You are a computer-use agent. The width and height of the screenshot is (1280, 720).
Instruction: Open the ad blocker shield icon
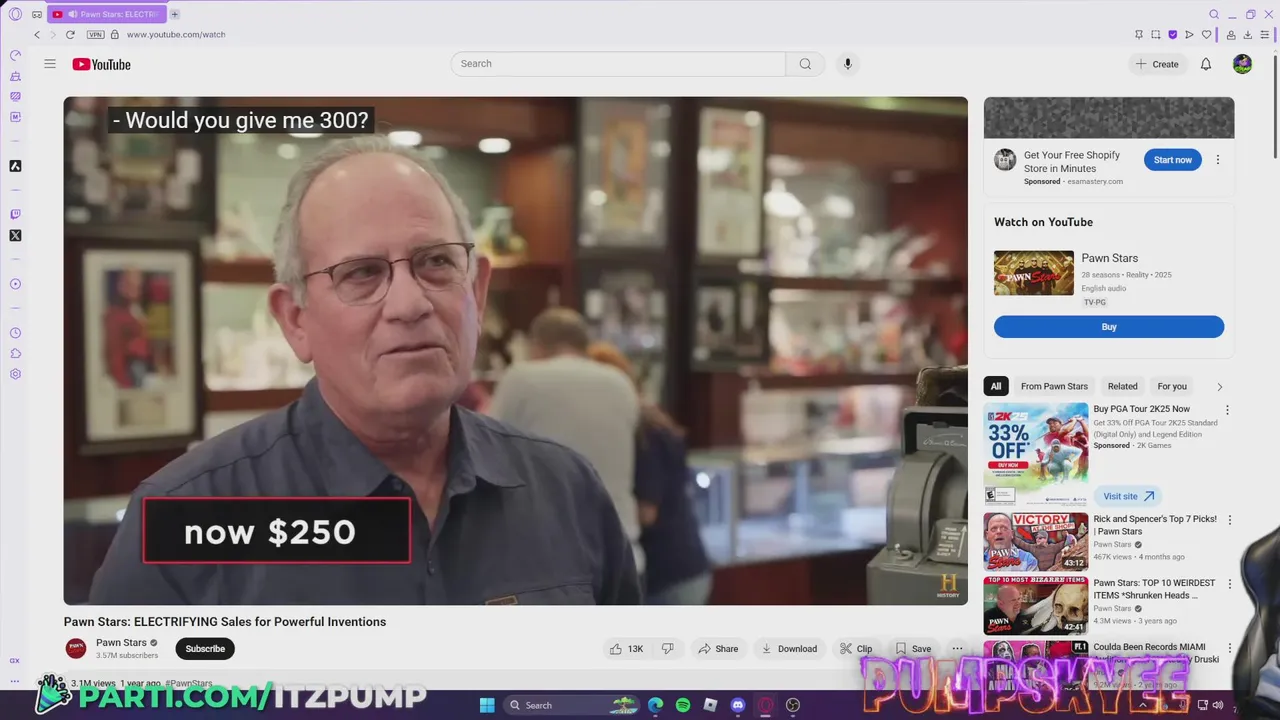[1173, 34]
